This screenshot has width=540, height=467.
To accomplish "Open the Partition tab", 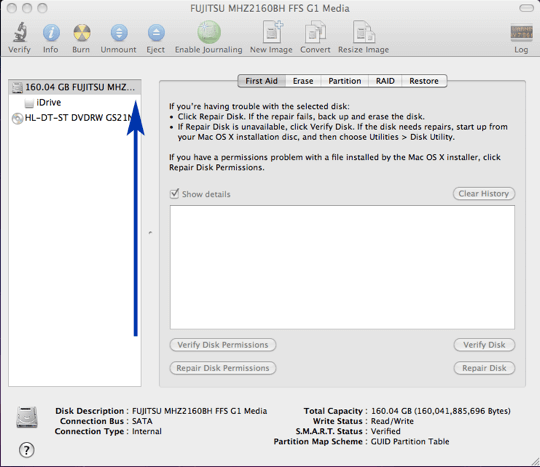I will pyautogui.click(x=345, y=81).
